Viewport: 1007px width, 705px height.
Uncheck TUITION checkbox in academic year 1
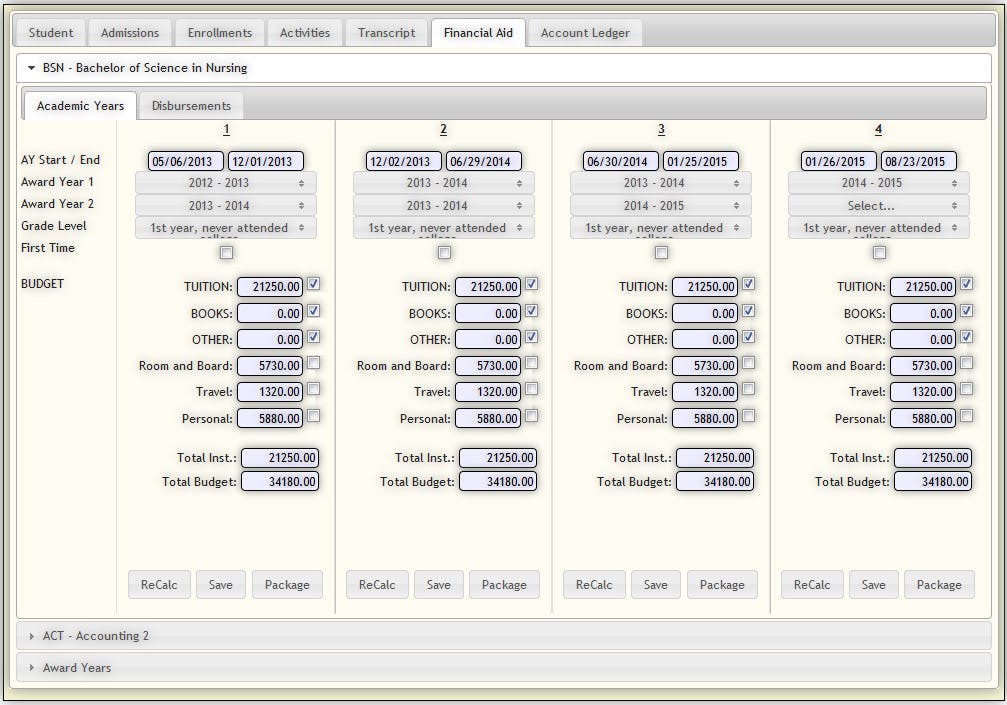(313, 284)
